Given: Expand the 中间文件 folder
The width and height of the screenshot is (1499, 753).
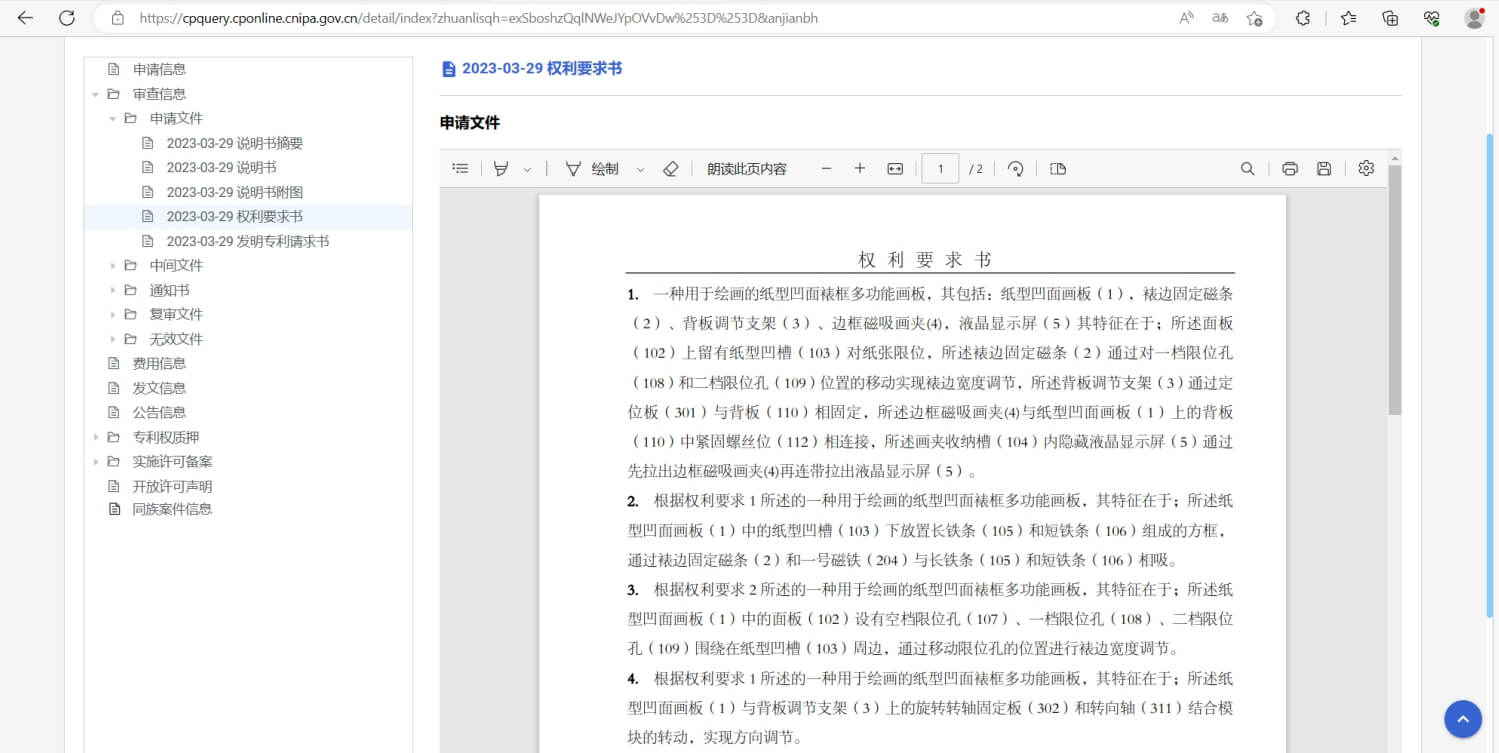Looking at the screenshot, I should tap(113, 266).
